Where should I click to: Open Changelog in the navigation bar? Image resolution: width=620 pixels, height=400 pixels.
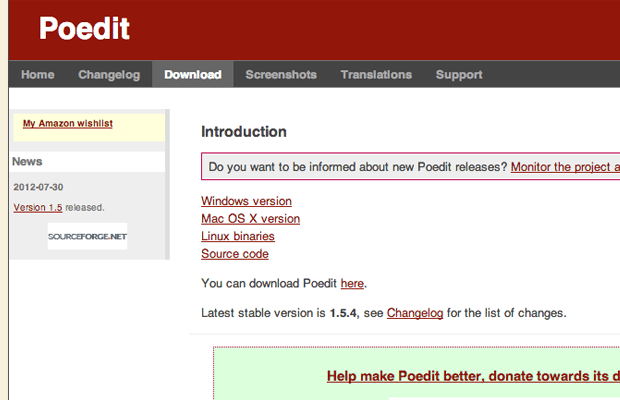(x=109, y=74)
